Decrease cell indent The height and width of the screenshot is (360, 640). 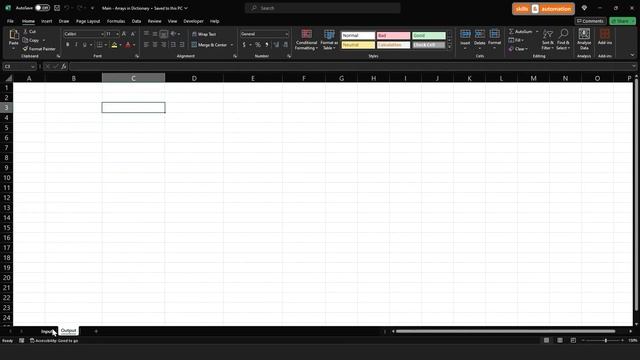pos(173,45)
